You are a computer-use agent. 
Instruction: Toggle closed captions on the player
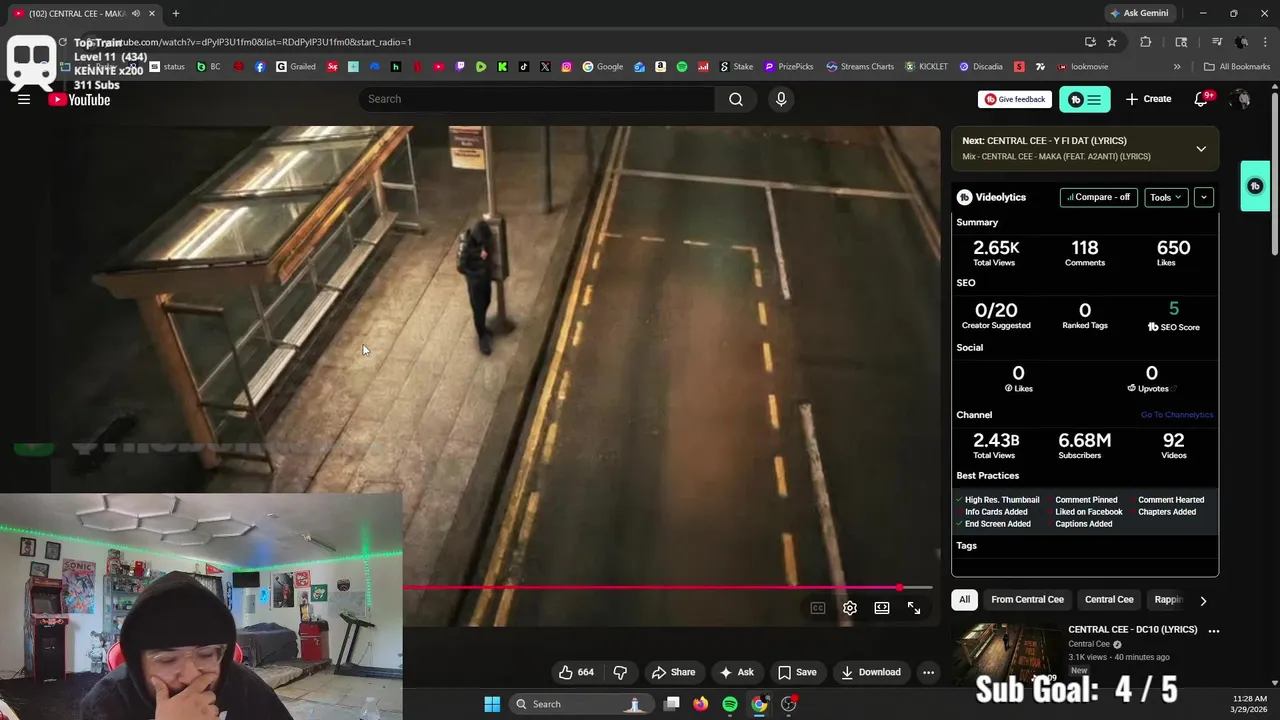[x=818, y=608]
